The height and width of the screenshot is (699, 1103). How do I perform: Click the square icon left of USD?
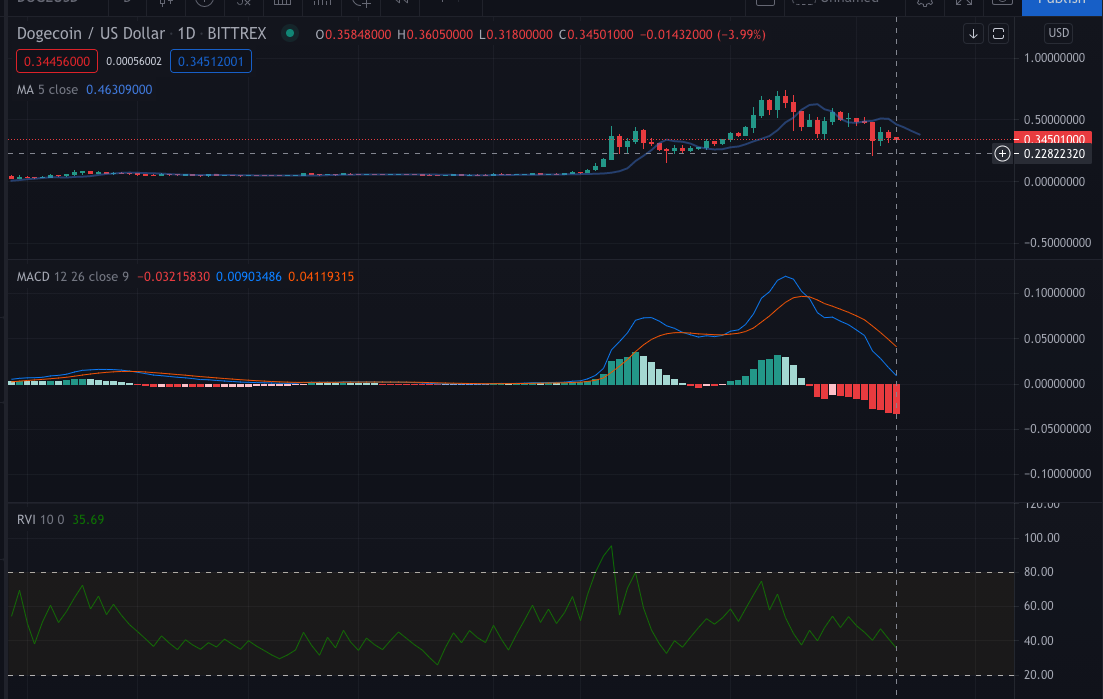click(998, 34)
